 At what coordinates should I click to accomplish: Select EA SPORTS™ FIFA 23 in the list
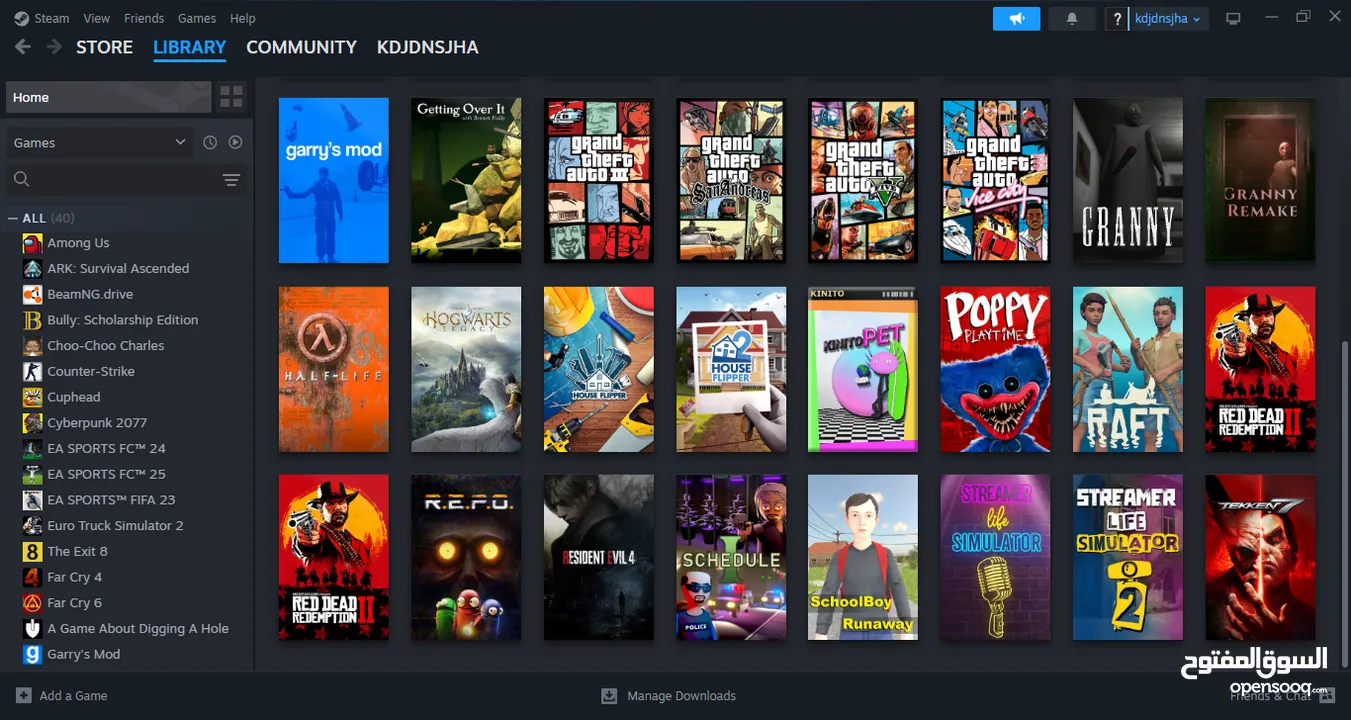[x=111, y=500]
